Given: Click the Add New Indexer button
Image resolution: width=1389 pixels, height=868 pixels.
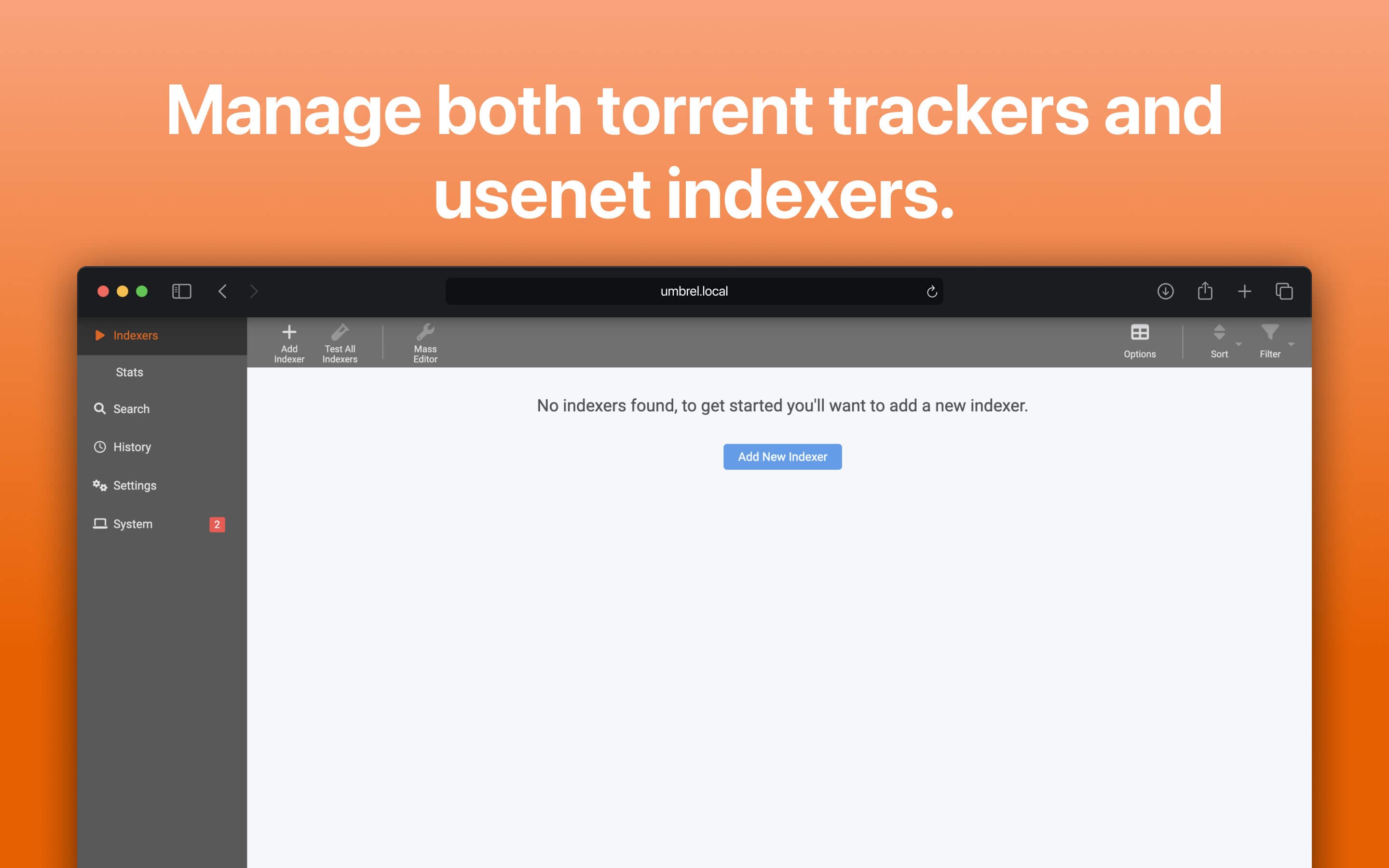Looking at the screenshot, I should click(782, 456).
